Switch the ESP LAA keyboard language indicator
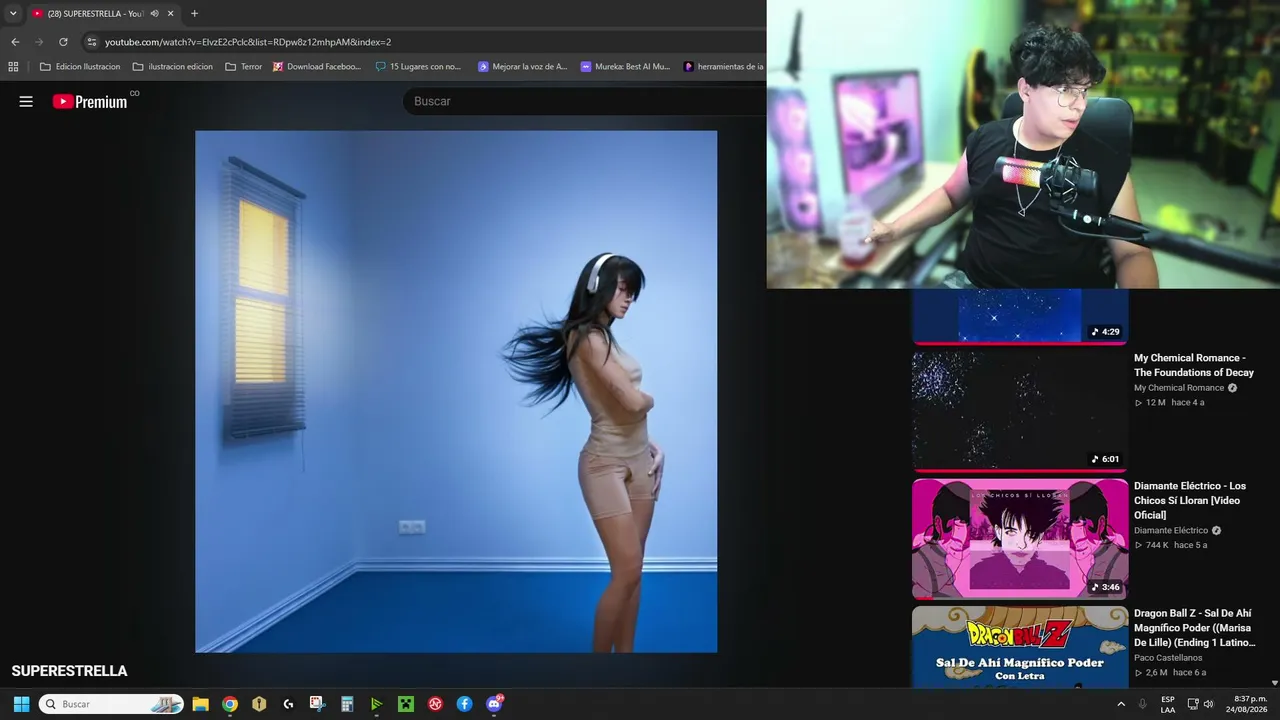Viewport: 1280px width, 720px height. (1168, 704)
